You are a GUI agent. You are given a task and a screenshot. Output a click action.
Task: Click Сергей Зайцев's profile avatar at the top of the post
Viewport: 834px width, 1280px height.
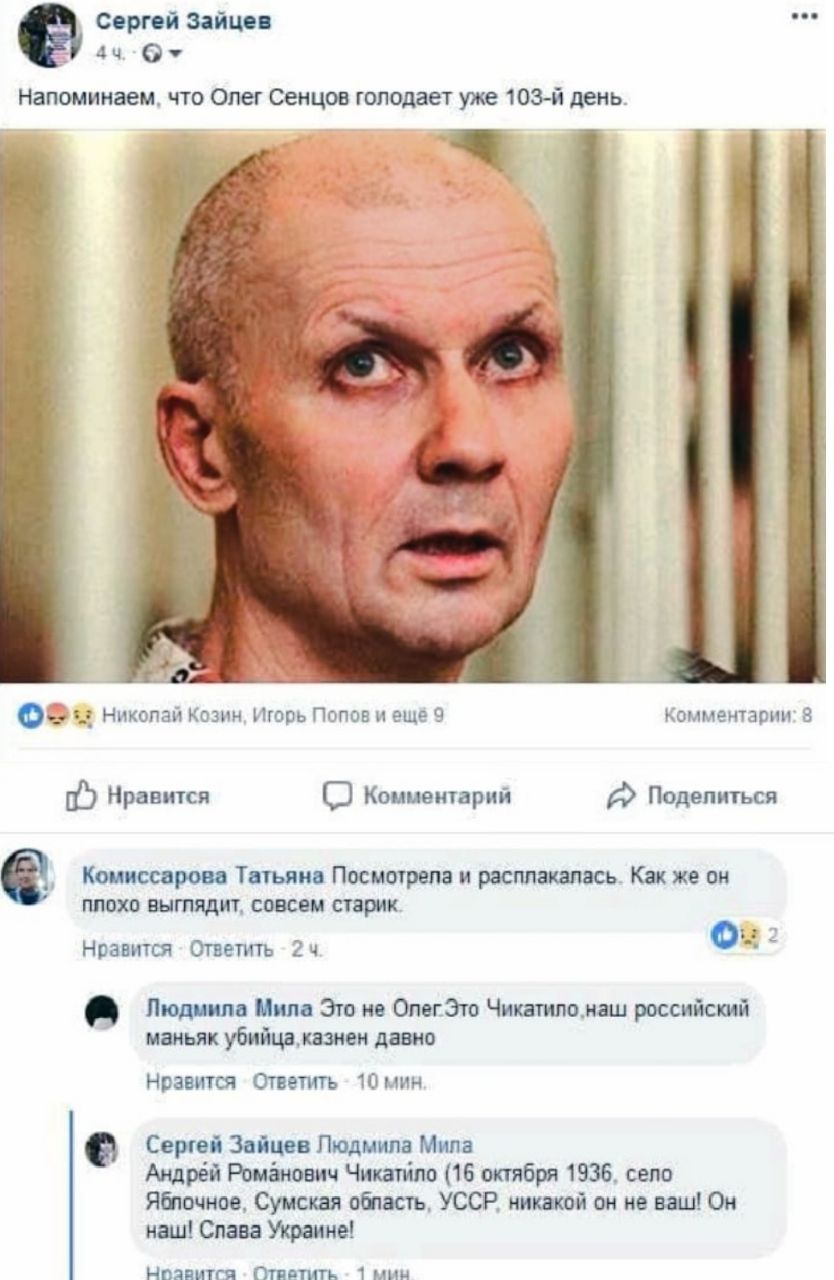[49, 35]
